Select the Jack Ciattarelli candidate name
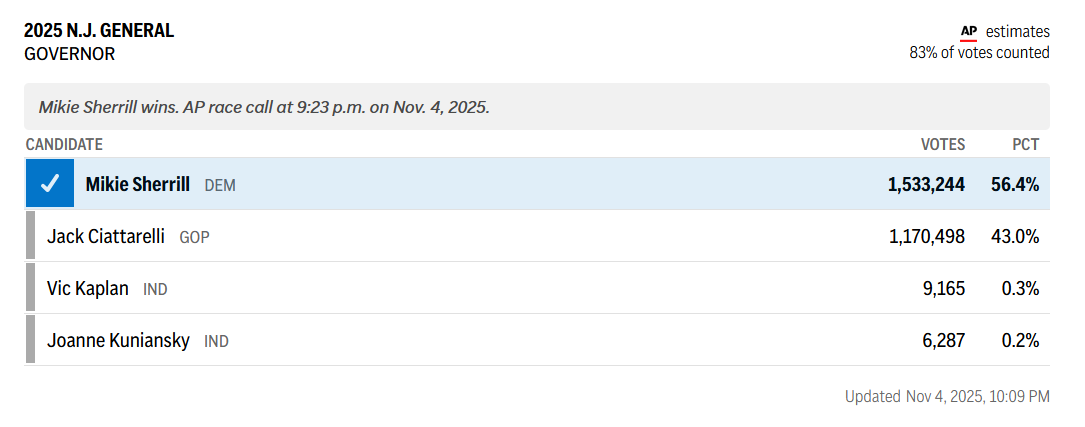Viewport: 1085px width, 427px height. click(x=106, y=237)
